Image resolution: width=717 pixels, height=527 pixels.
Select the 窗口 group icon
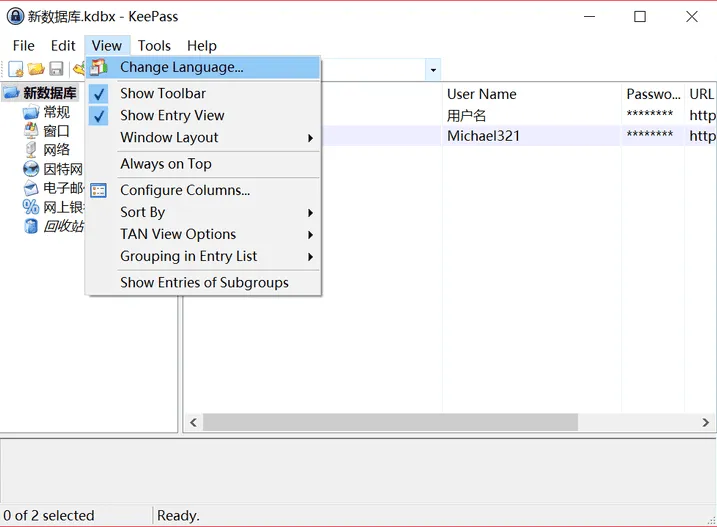pyautogui.click(x=31, y=131)
